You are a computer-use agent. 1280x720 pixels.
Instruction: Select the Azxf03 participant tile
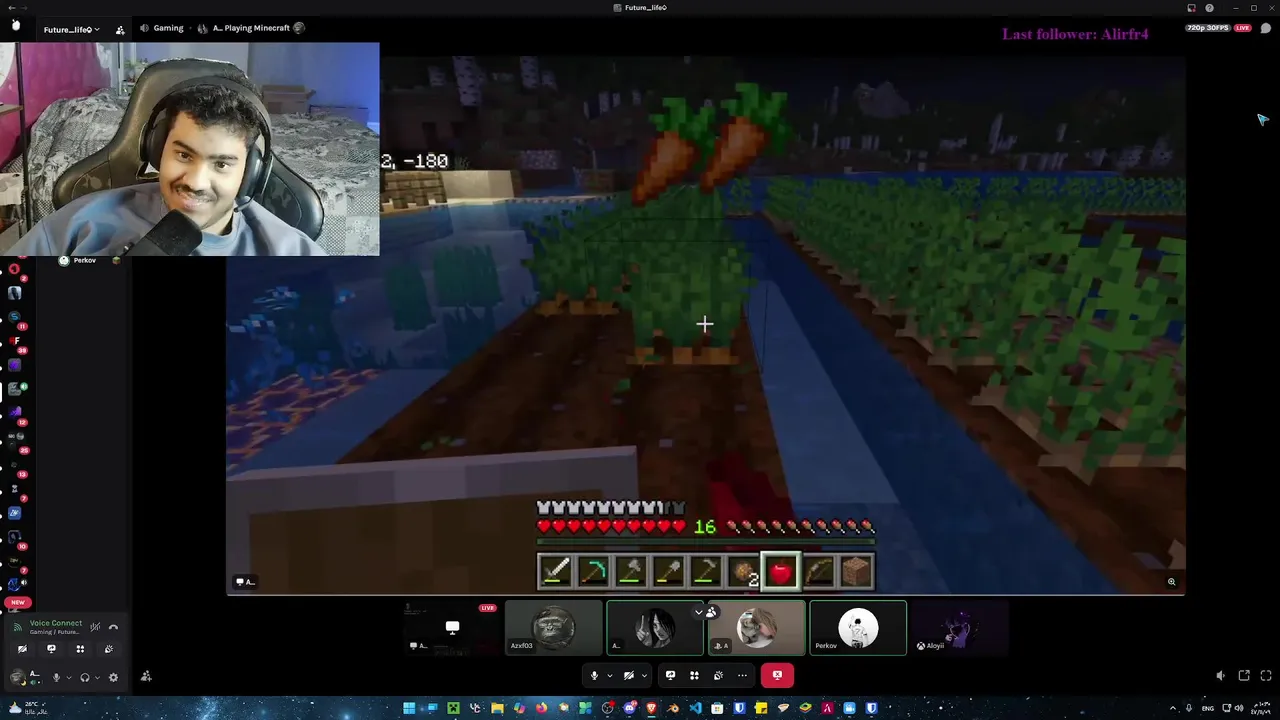point(554,628)
